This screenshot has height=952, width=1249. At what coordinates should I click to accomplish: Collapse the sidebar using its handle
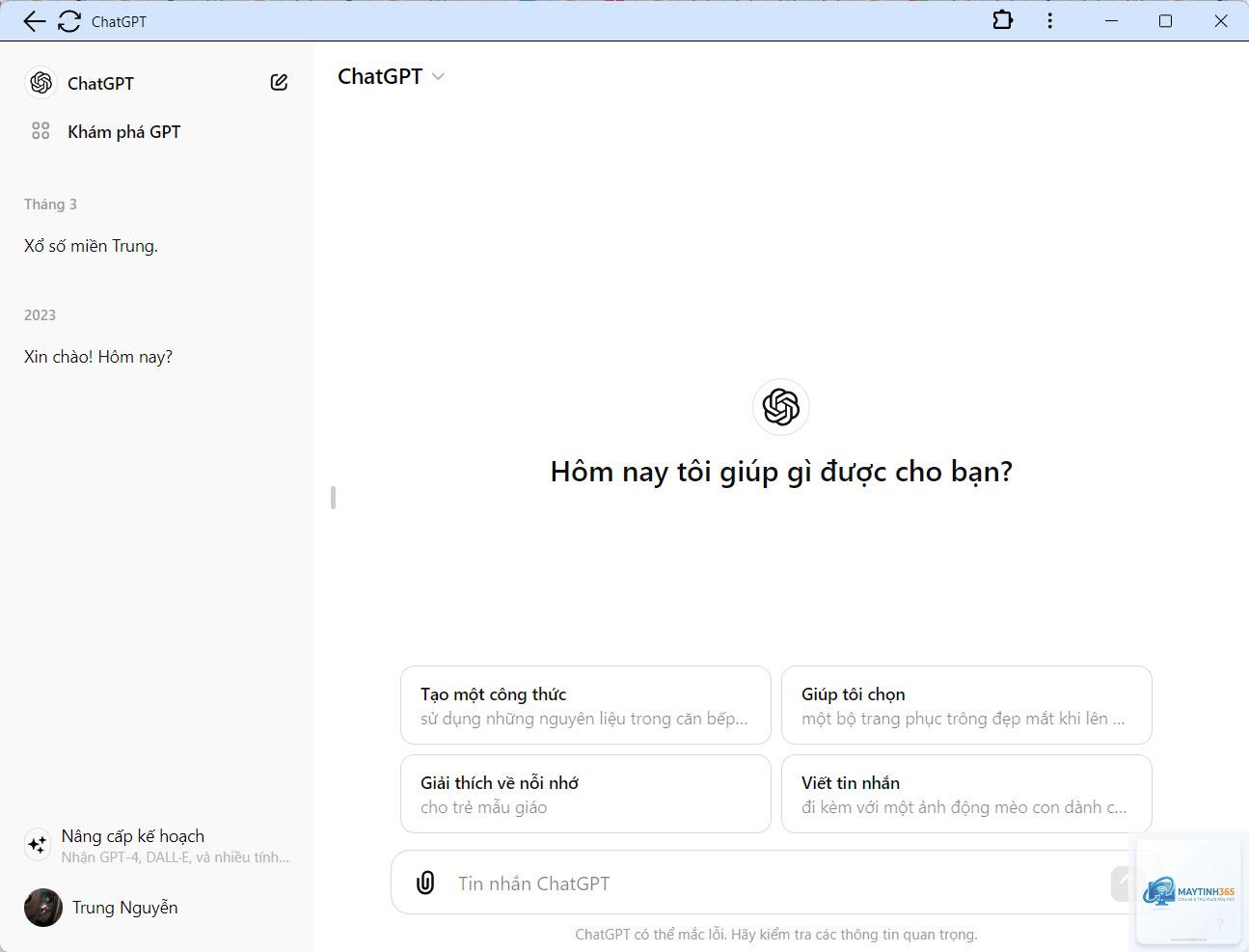(x=333, y=498)
